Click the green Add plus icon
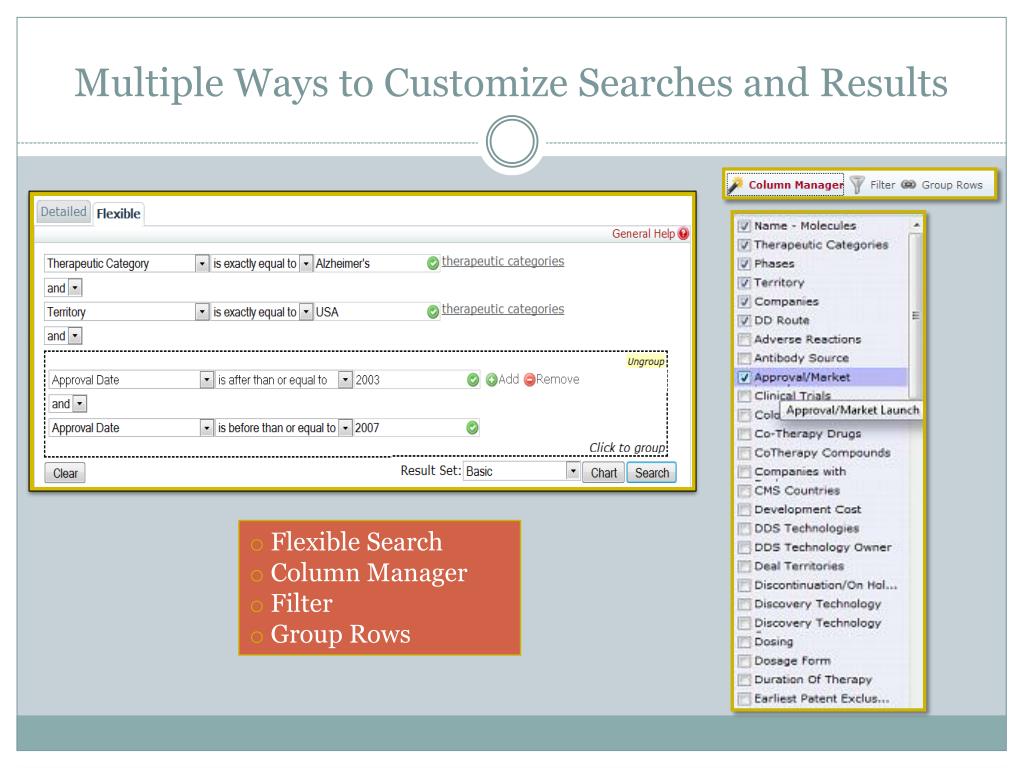This screenshot has width=1024, height=768. [x=492, y=379]
